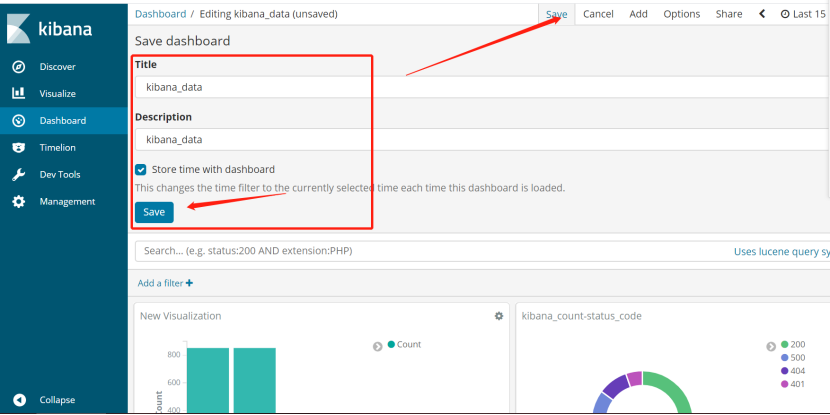The width and height of the screenshot is (830, 415).
Task: Select Discover in the sidebar
Action: pyautogui.click(x=57, y=67)
